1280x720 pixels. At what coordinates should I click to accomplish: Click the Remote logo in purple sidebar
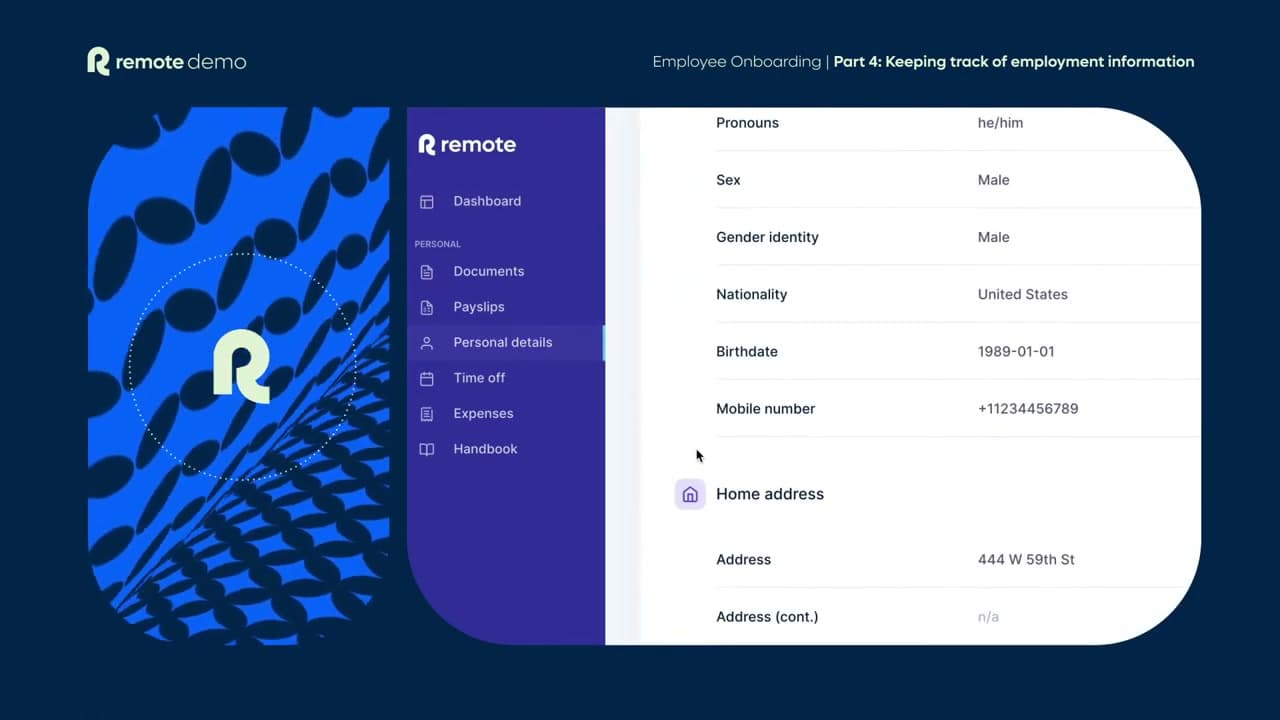pos(467,145)
